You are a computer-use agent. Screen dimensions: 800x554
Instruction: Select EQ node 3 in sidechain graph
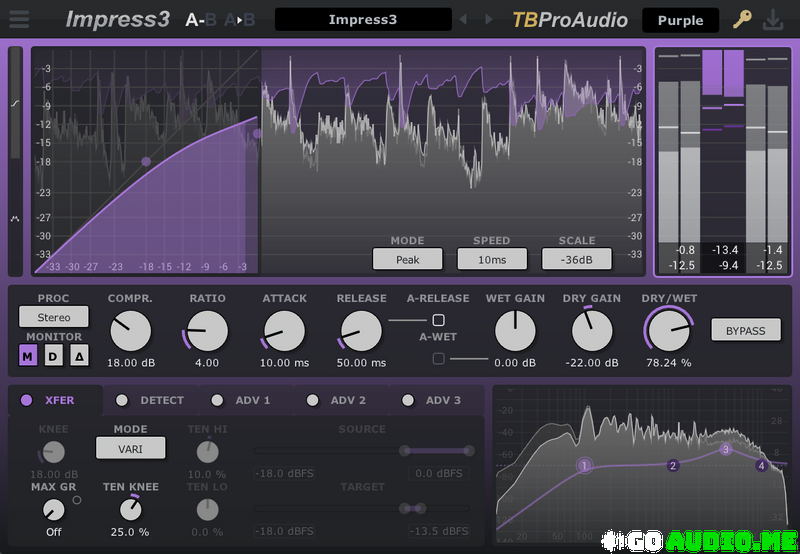pos(726,449)
